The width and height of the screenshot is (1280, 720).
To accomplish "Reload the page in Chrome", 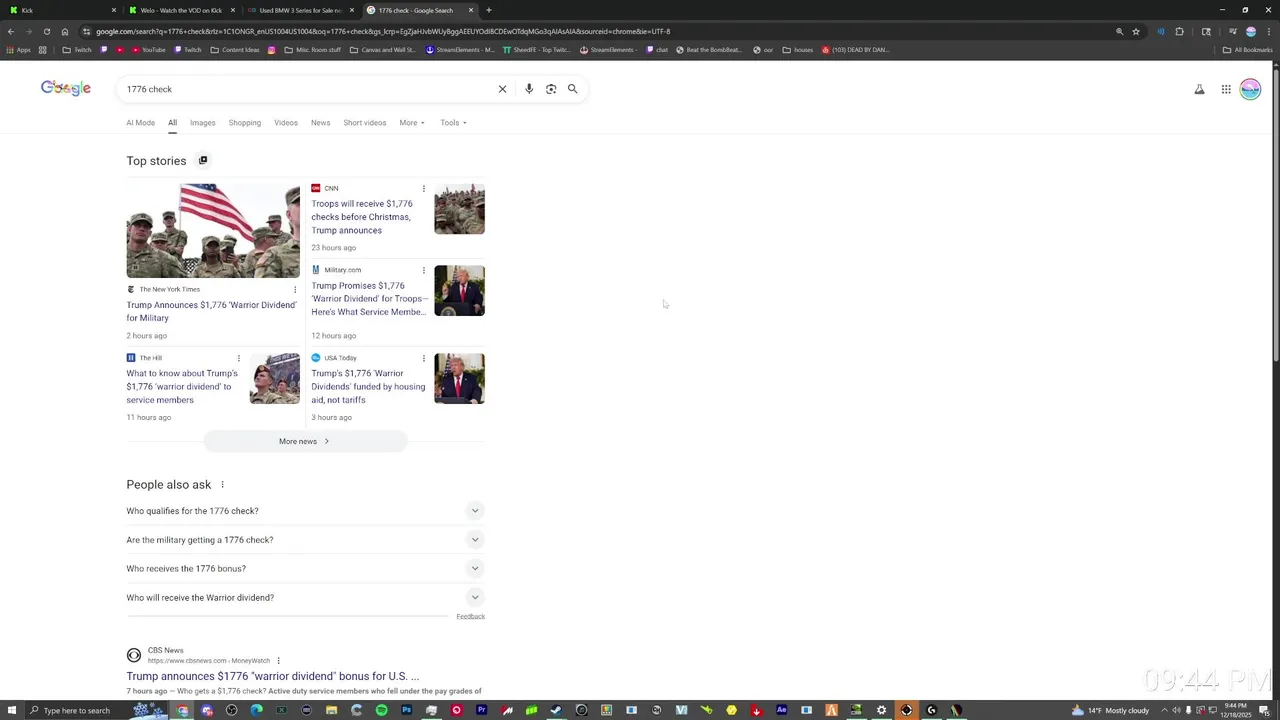I will (x=46, y=31).
